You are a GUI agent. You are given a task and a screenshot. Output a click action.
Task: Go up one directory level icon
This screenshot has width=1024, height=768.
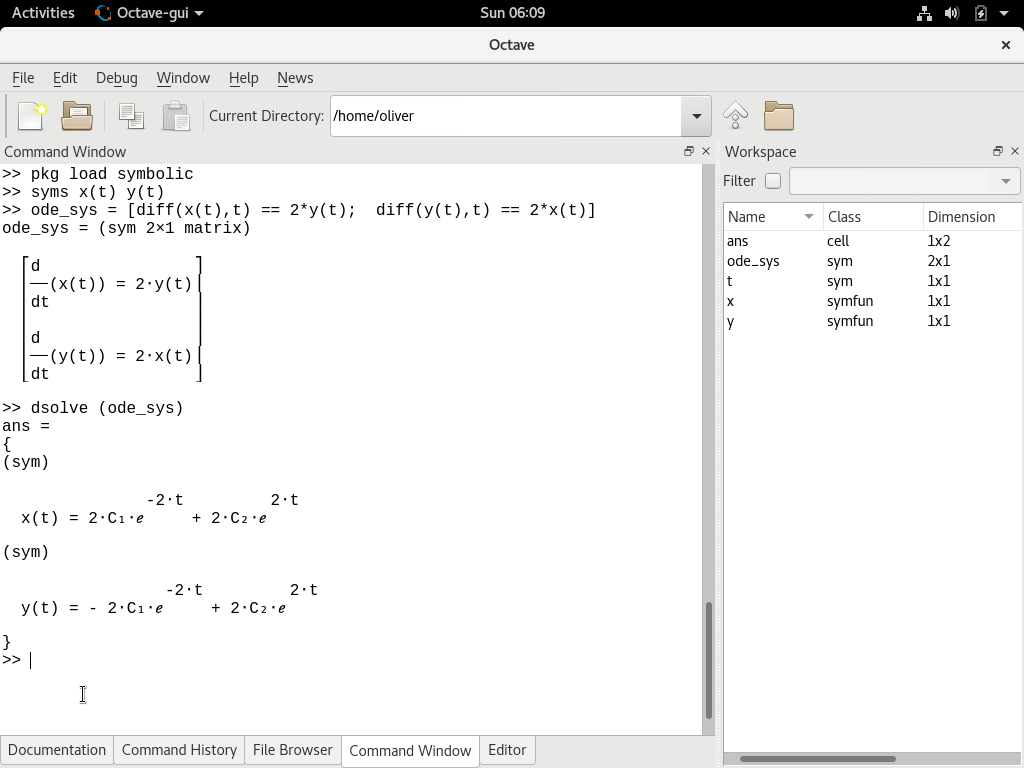pos(735,116)
